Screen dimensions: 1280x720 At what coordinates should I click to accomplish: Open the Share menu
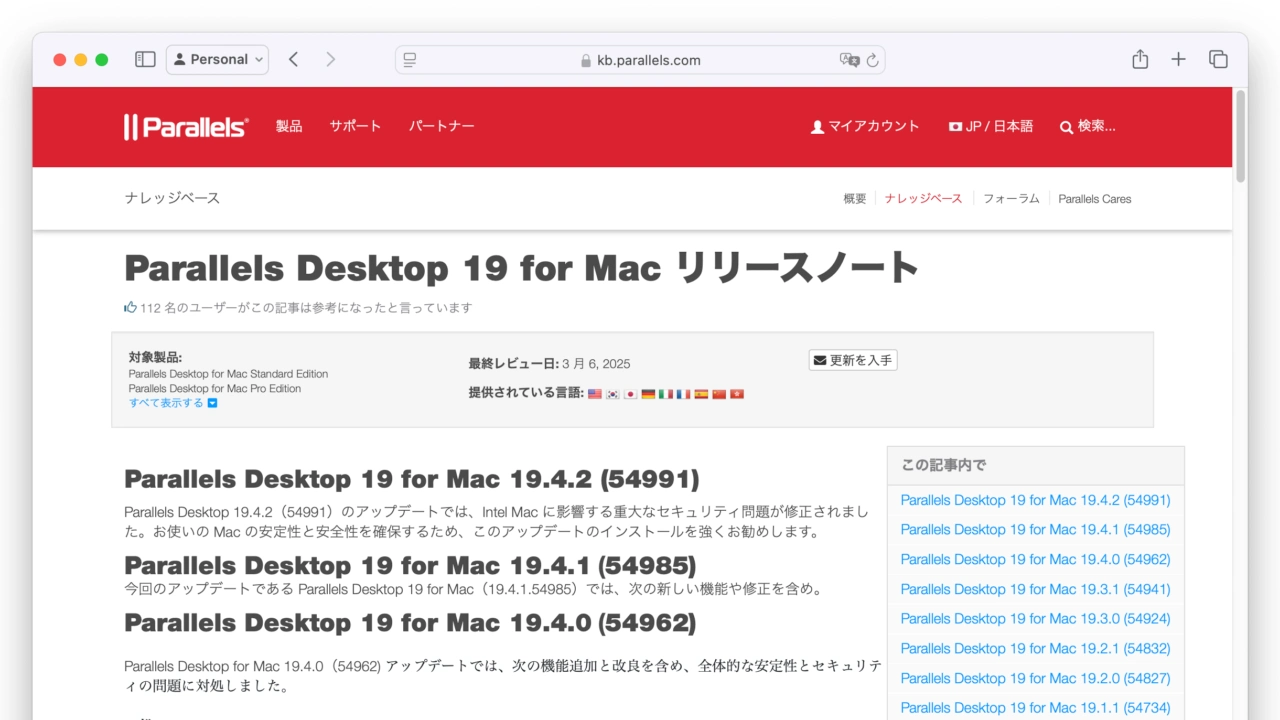pos(1140,60)
